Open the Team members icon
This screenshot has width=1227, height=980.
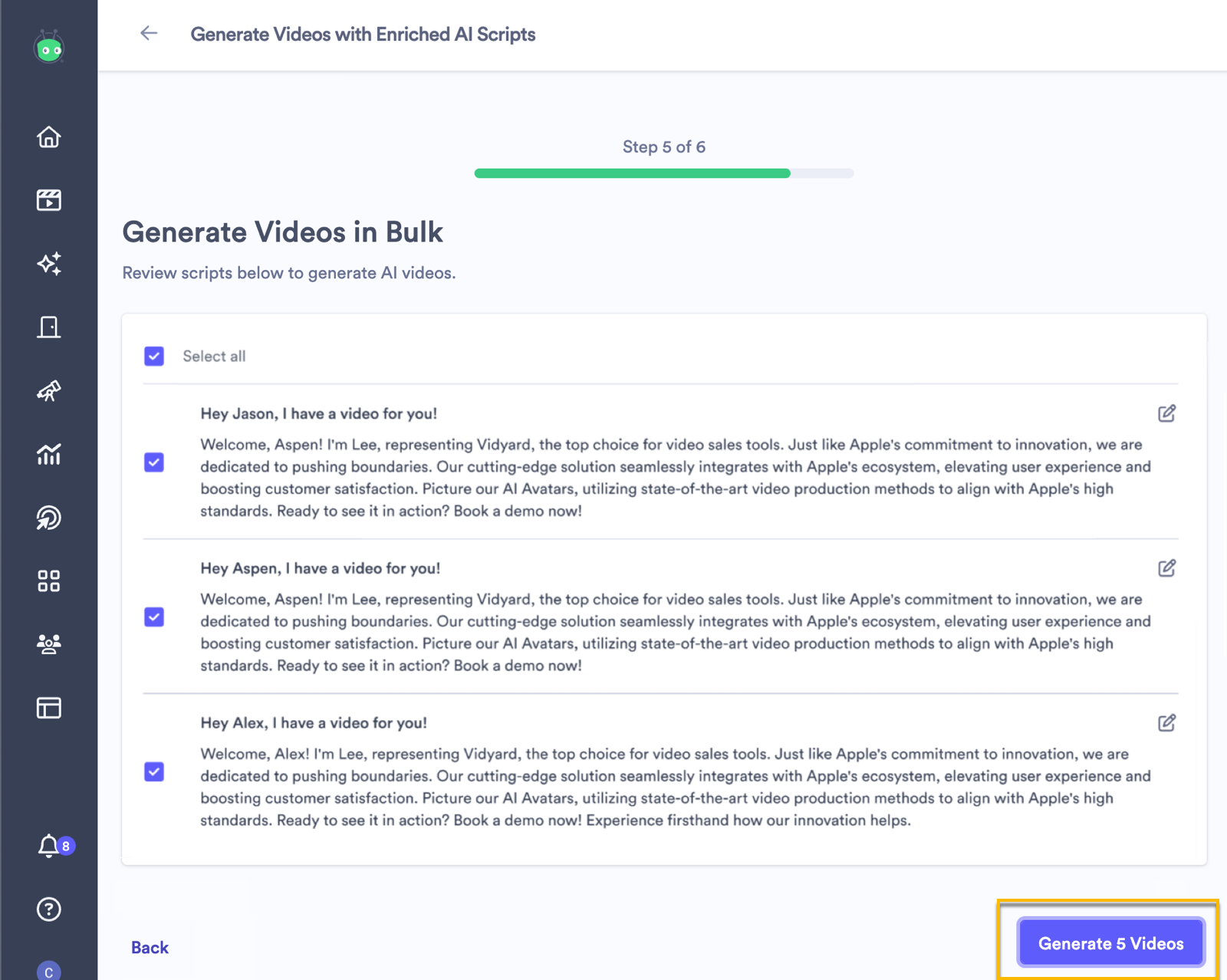click(x=48, y=644)
